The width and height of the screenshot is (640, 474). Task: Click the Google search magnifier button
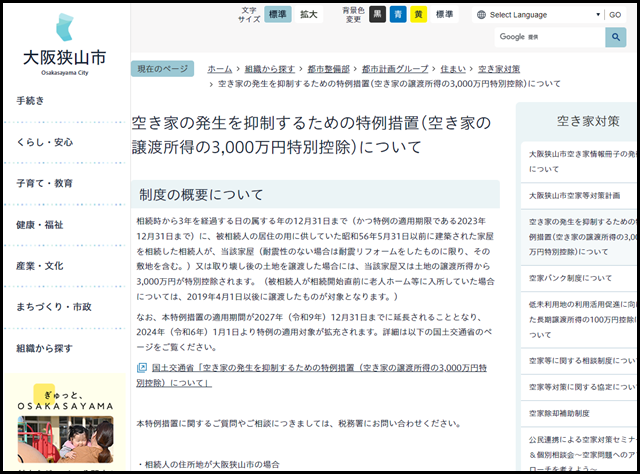tap(616, 37)
